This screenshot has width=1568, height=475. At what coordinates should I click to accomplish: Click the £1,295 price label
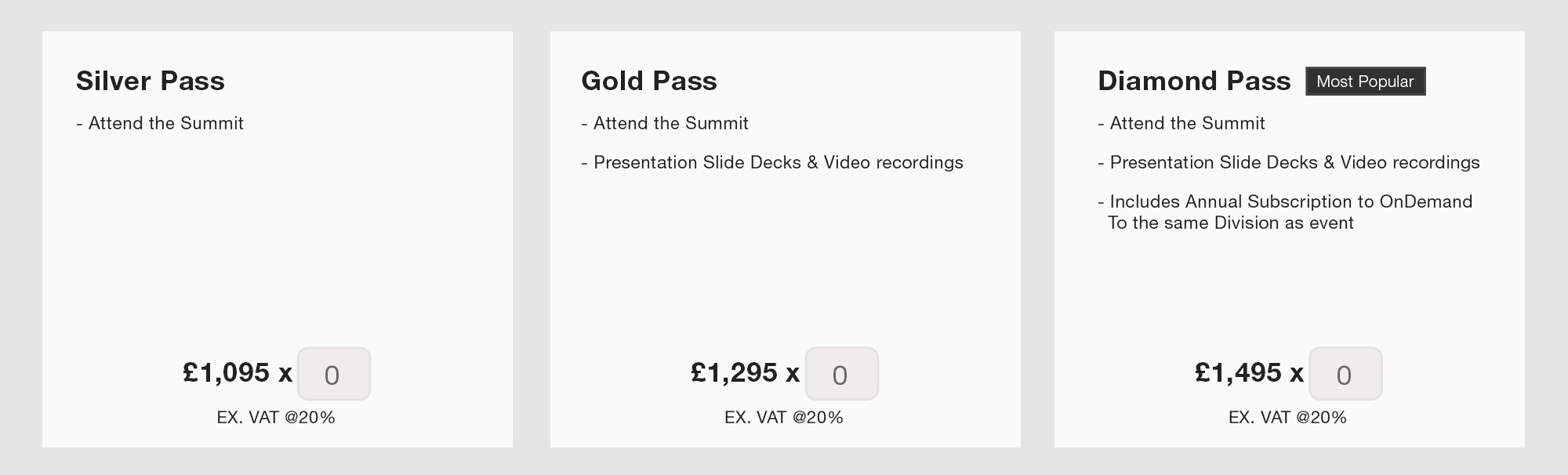[735, 372]
